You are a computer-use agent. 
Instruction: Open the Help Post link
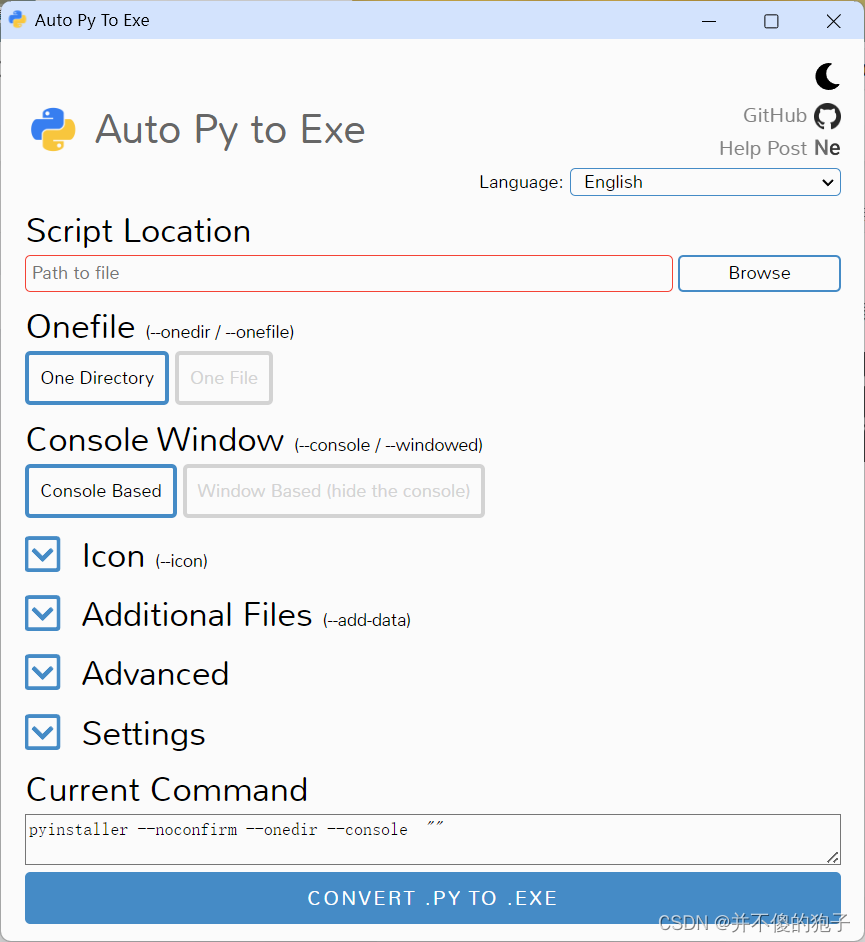click(763, 148)
